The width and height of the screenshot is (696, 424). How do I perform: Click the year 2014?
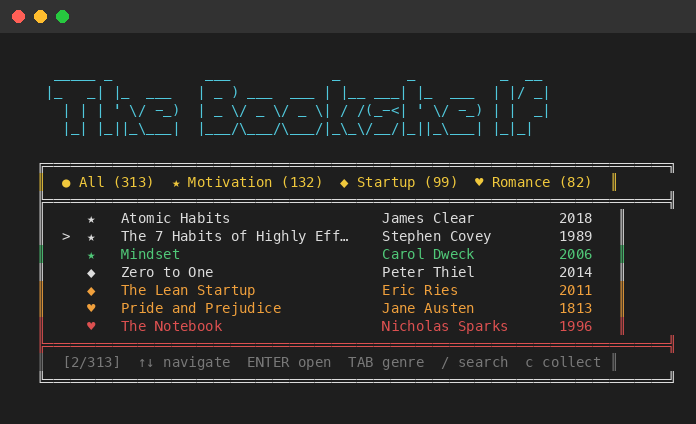click(575, 272)
